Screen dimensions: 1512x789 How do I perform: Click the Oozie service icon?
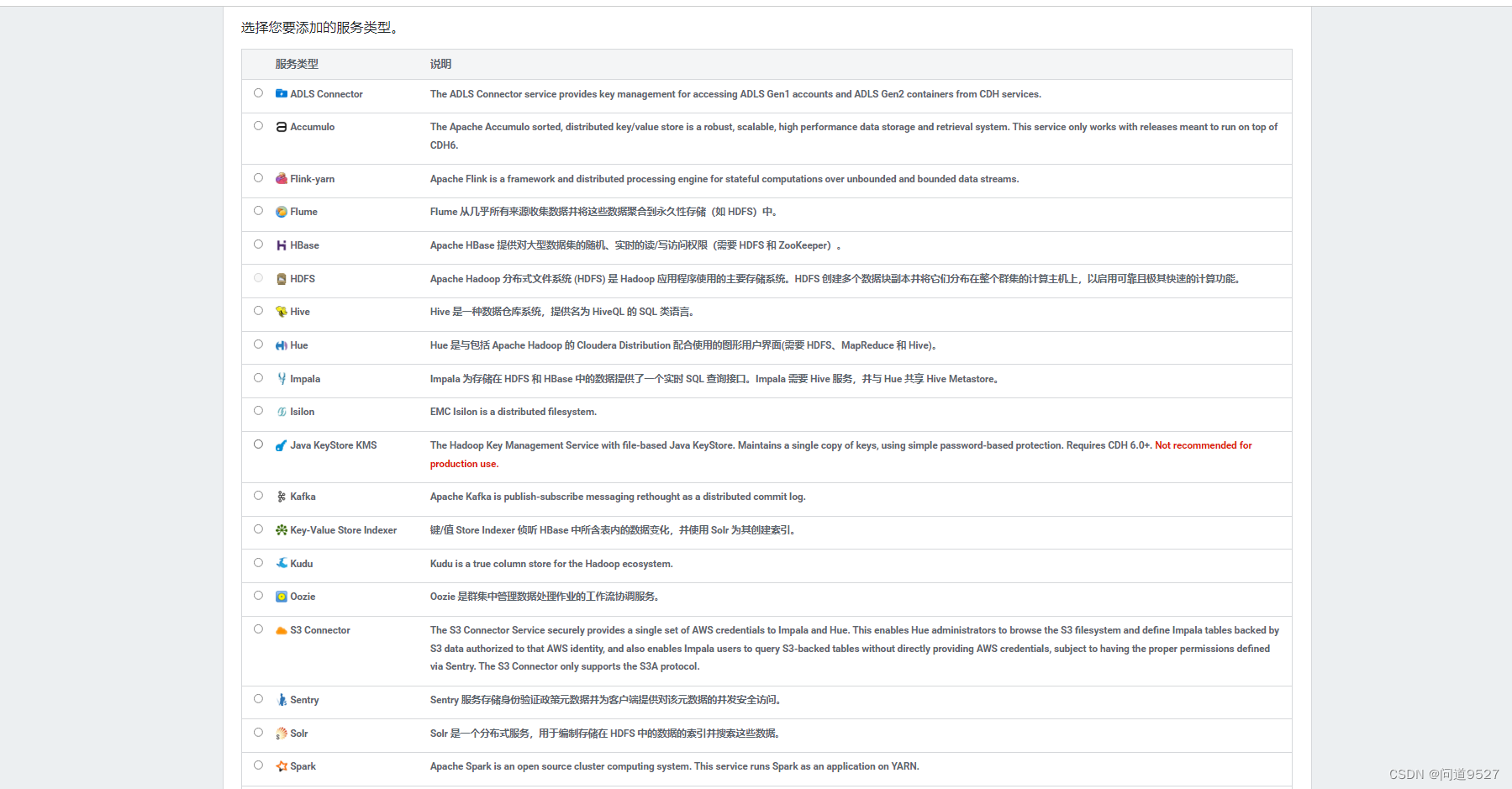click(x=282, y=597)
